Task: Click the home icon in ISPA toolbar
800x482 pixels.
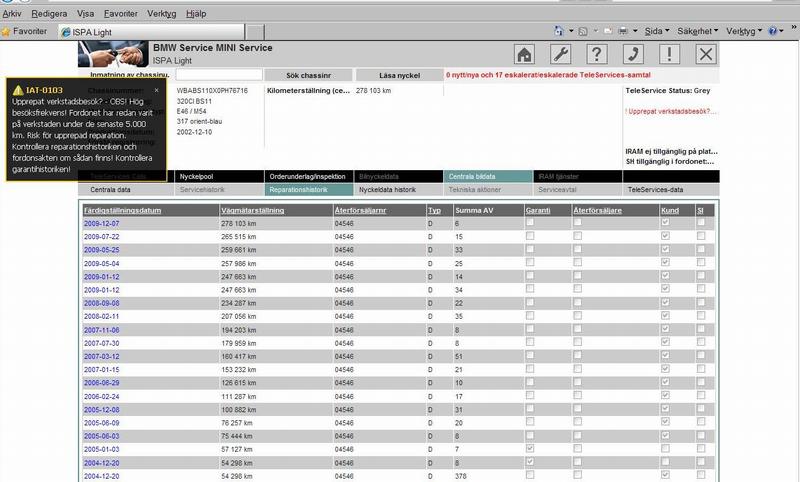Action: (x=524, y=55)
